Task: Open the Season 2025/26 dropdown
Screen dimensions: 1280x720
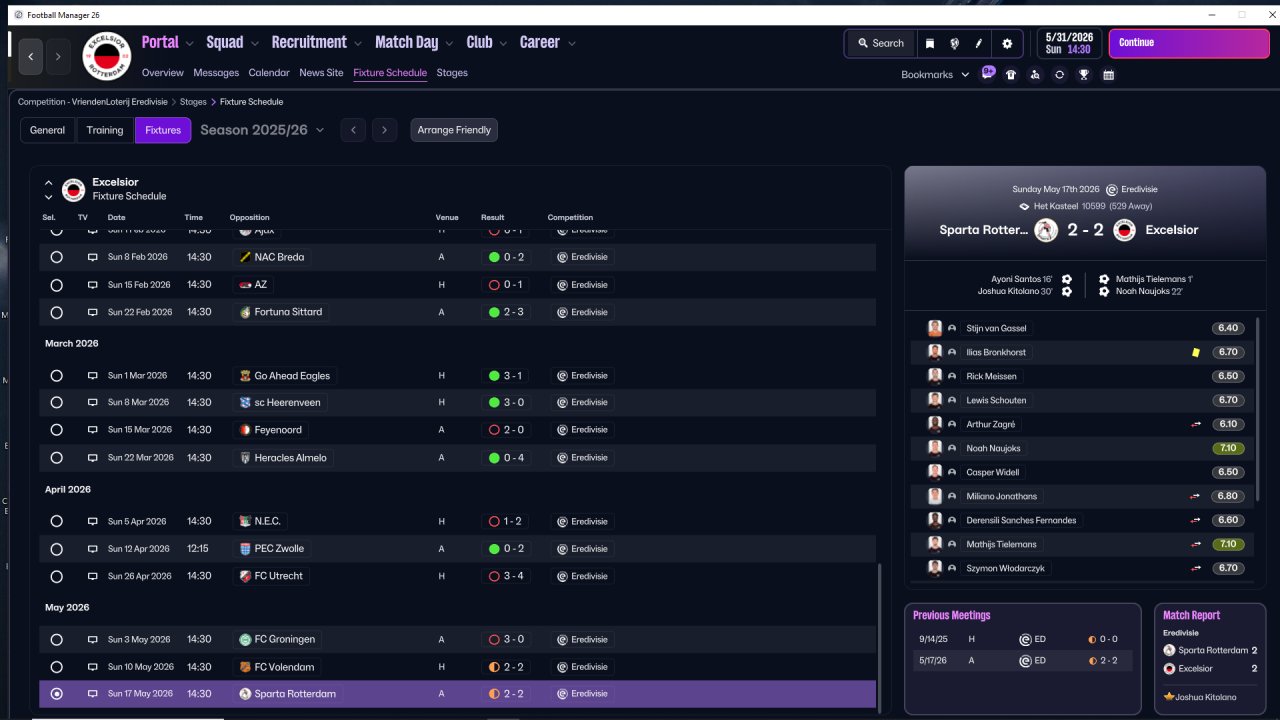Action: click(x=262, y=130)
